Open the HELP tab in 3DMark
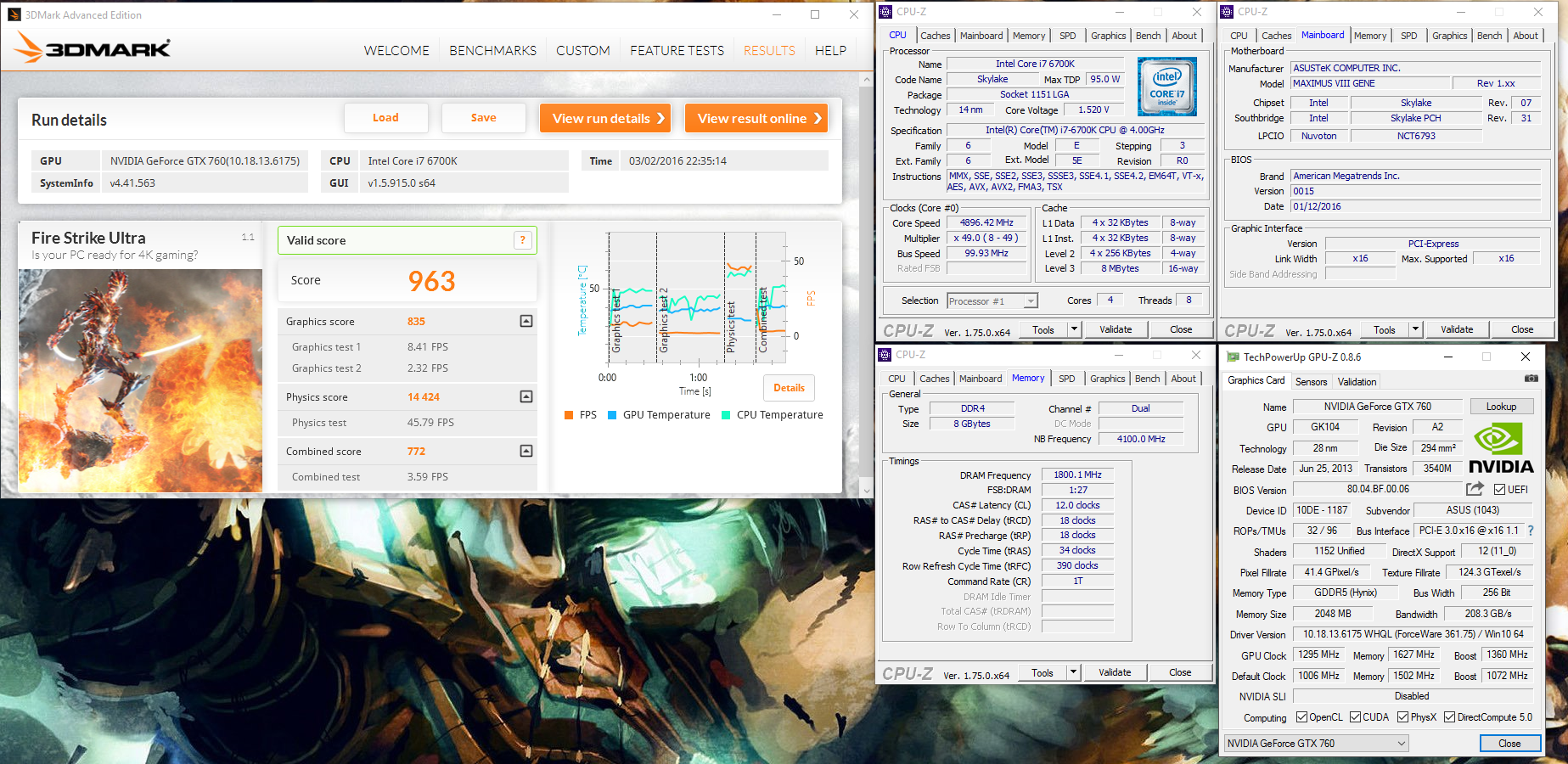This screenshot has height=764, width=1568. pos(830,51)
